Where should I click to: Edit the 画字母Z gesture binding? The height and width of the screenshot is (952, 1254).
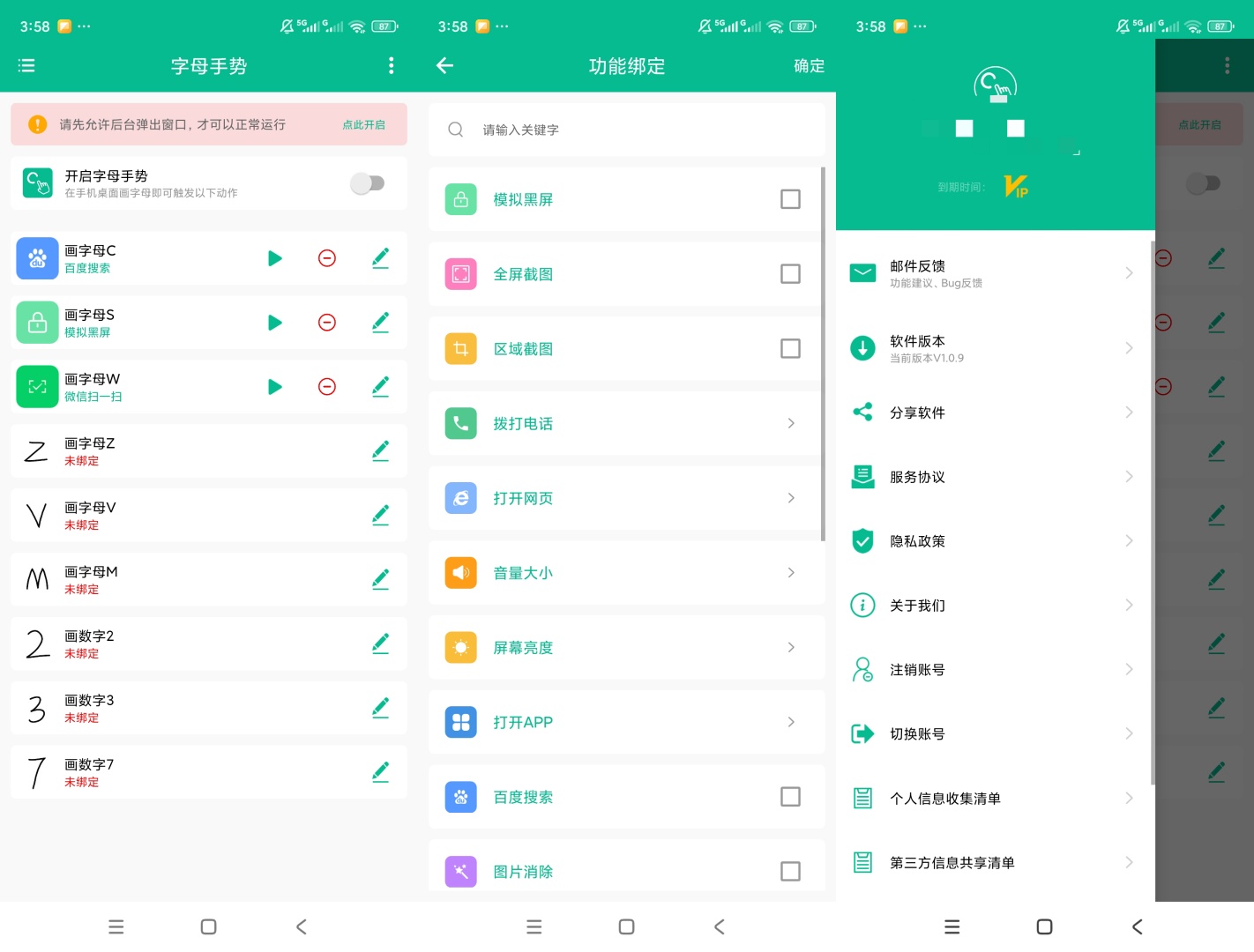[x=381, y=450]
